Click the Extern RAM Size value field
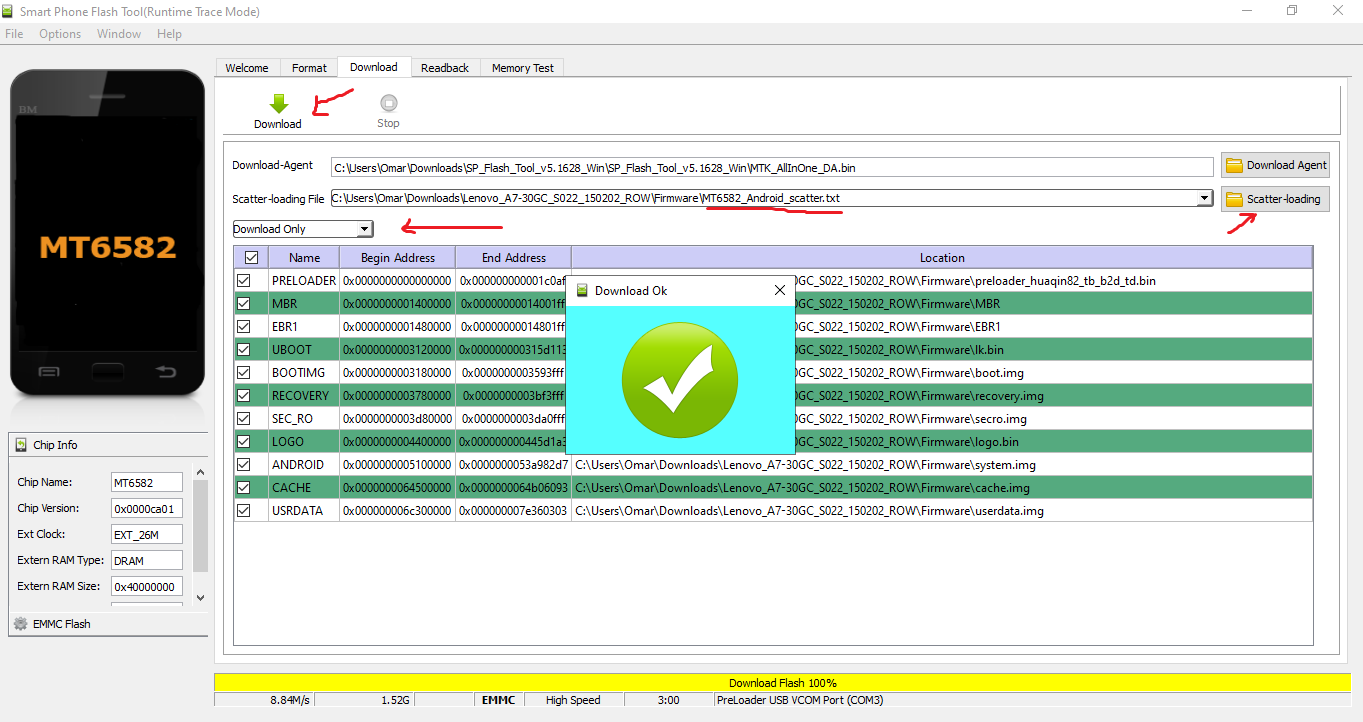 [x=147, y=587]
